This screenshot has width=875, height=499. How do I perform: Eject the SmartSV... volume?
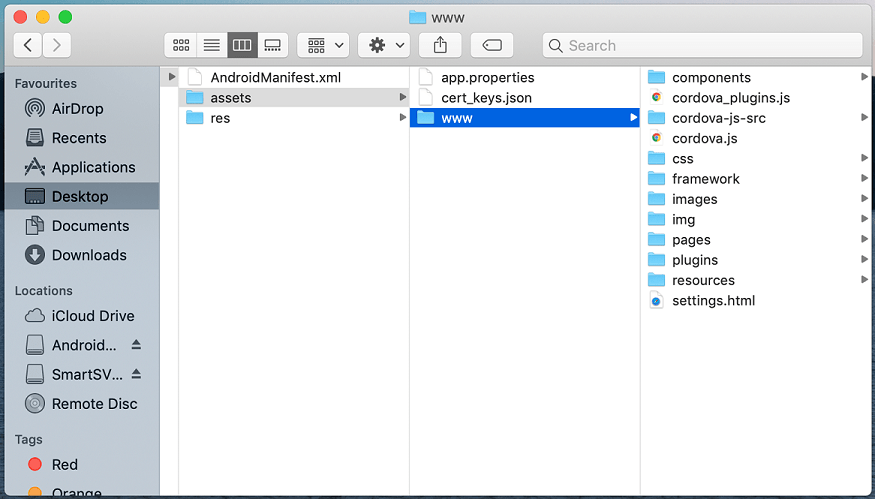click(136, 373)
